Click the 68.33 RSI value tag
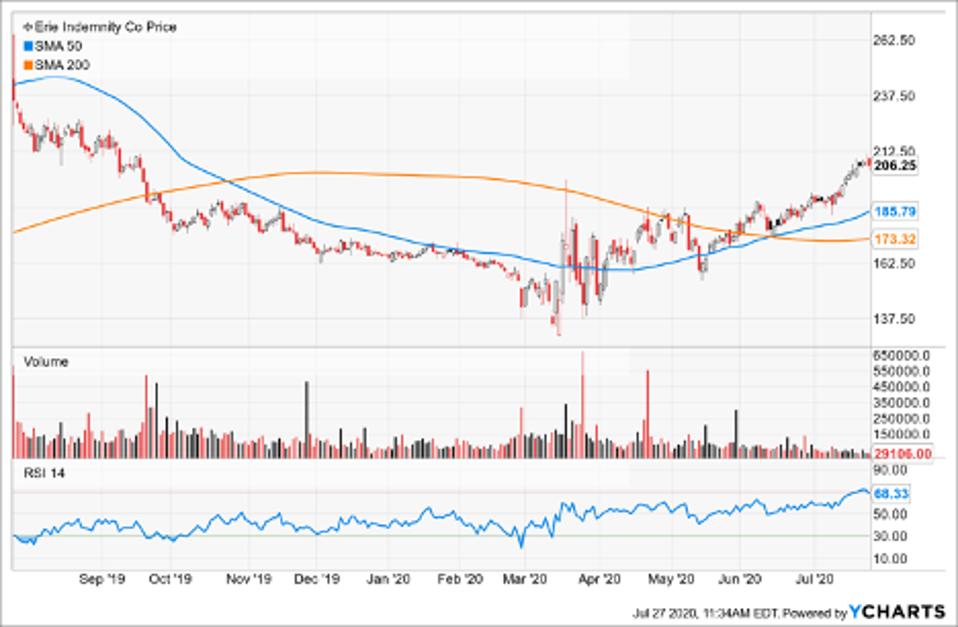 pyautogui.click(x=891, y=493)
